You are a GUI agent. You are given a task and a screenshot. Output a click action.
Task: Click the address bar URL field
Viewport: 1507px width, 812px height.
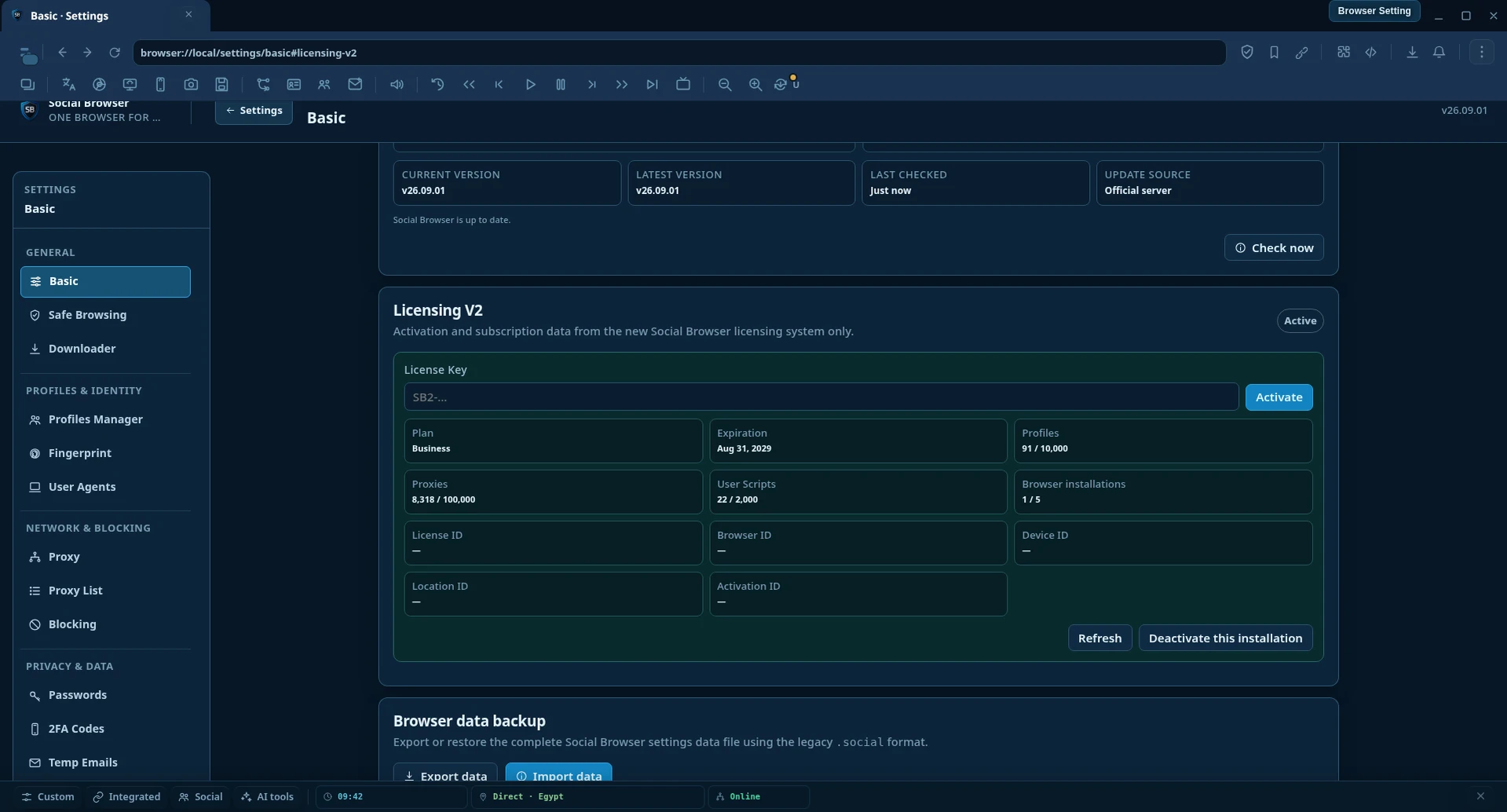click(679, 53)
